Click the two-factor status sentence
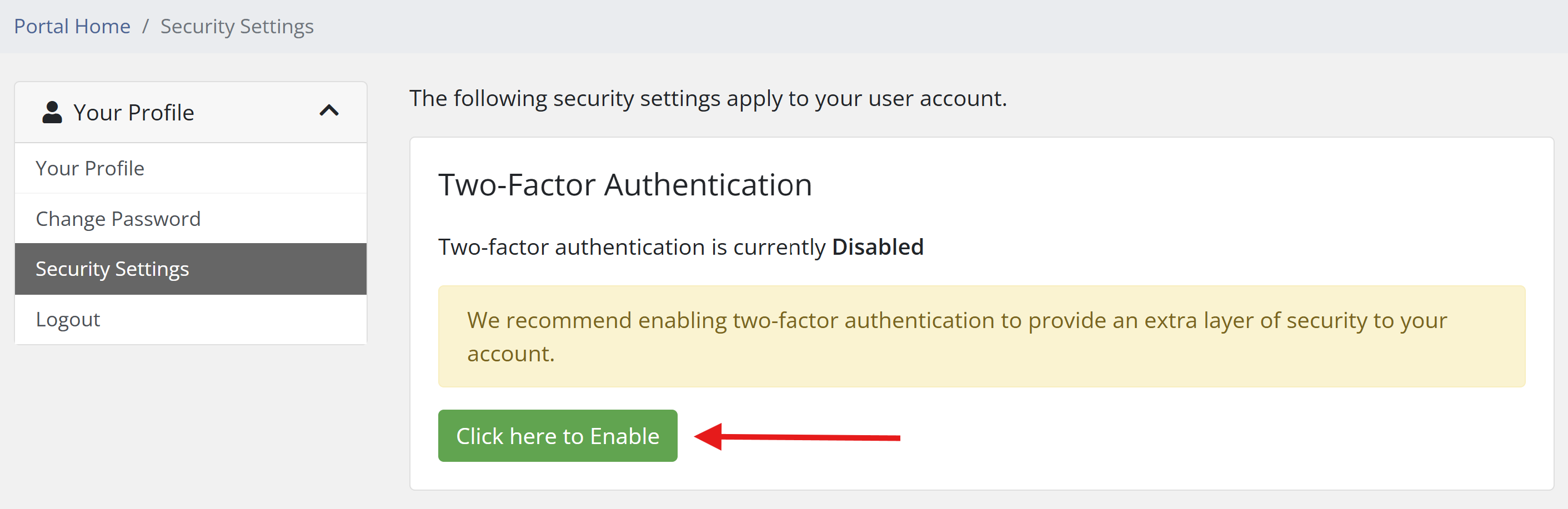1568x509 pixels. 631,248
